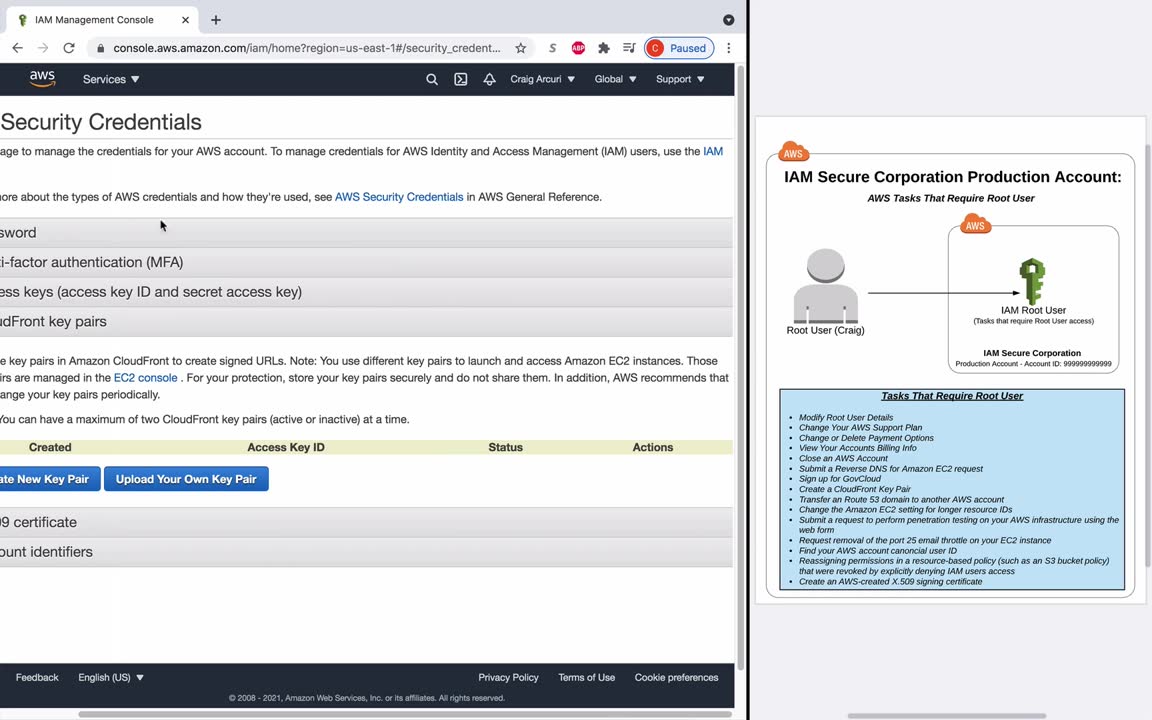Click the Actions column header
The image size is (1152, 720).
(652, 447)
